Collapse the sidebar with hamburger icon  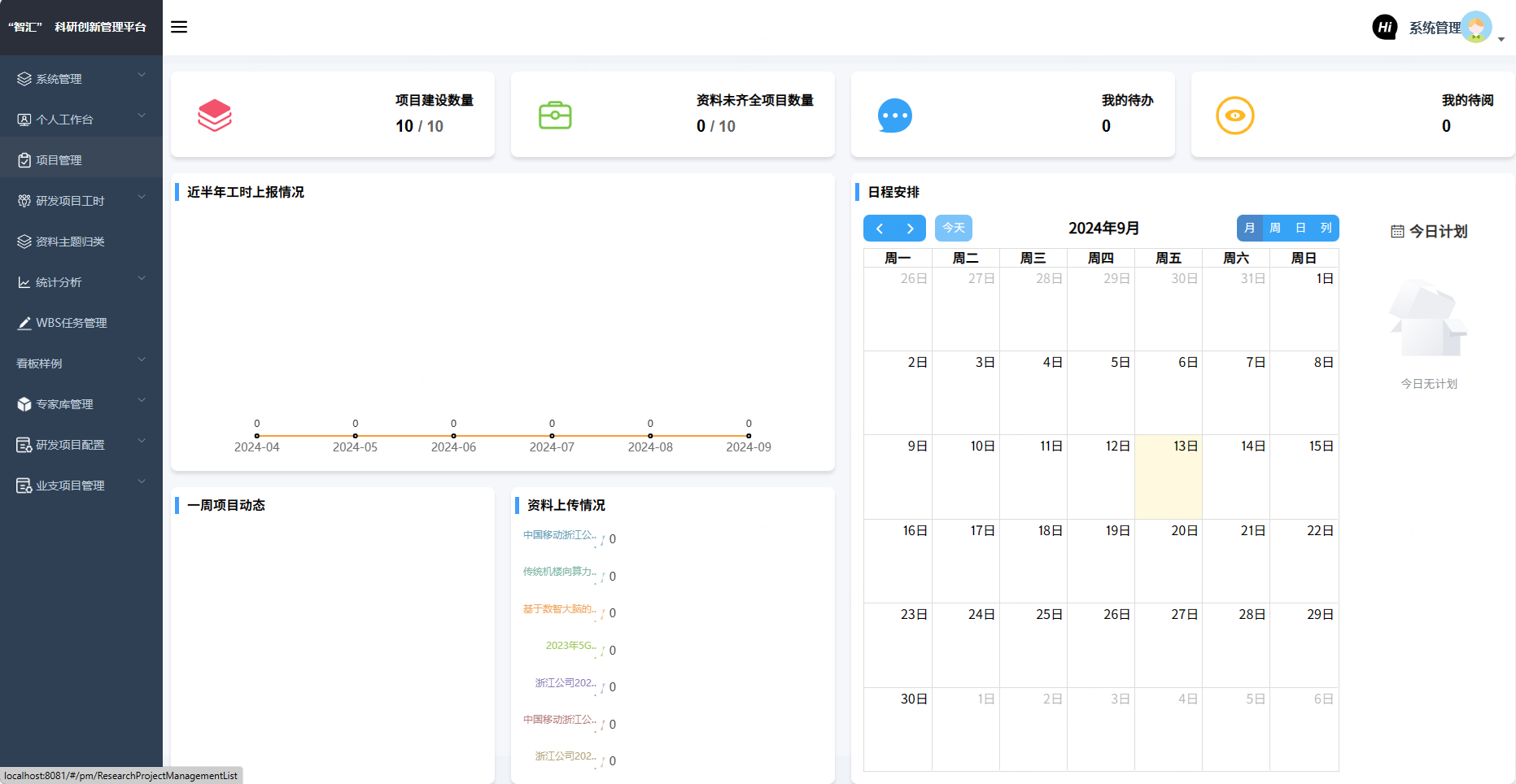[x=179, y=27]
